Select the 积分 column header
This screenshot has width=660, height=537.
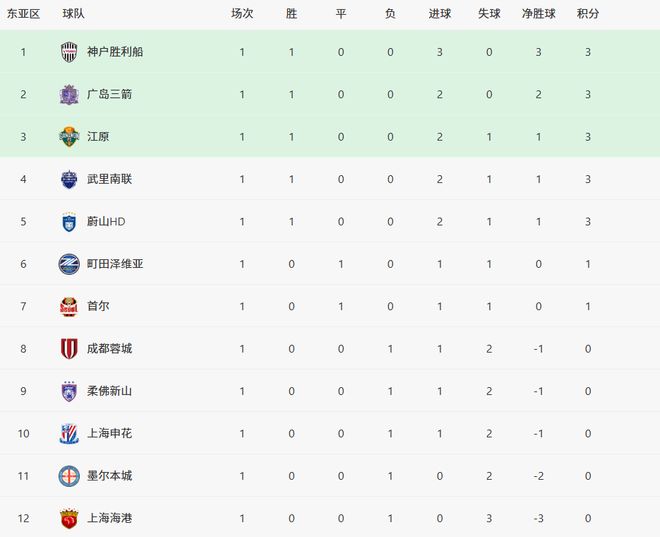point(588,14)
